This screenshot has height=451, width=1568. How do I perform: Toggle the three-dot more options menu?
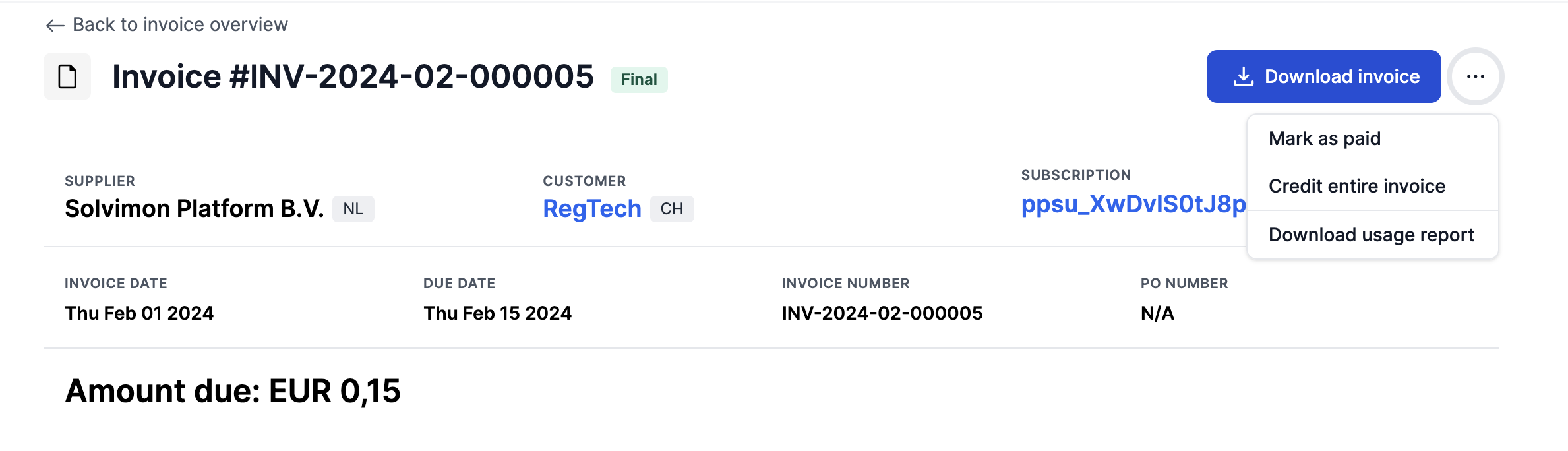1475,76
